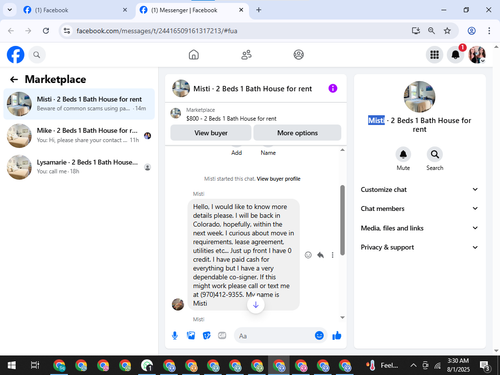This screenshot has height=375, width=500.
Task: Open Misti conversation in Marketplace list
Action: click(79, 104)
